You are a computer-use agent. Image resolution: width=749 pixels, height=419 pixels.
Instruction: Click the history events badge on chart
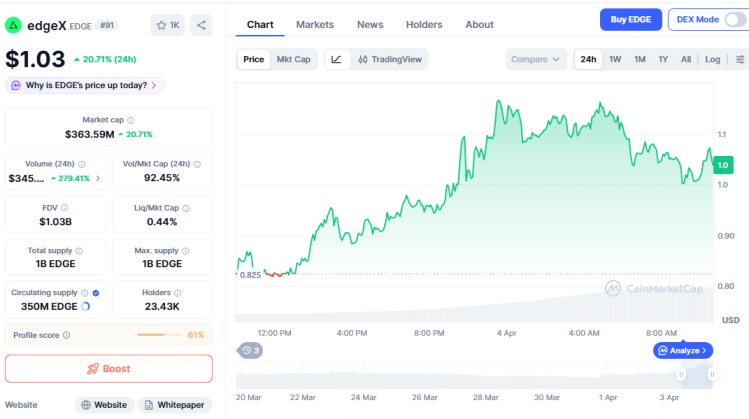tap(250, 350)
